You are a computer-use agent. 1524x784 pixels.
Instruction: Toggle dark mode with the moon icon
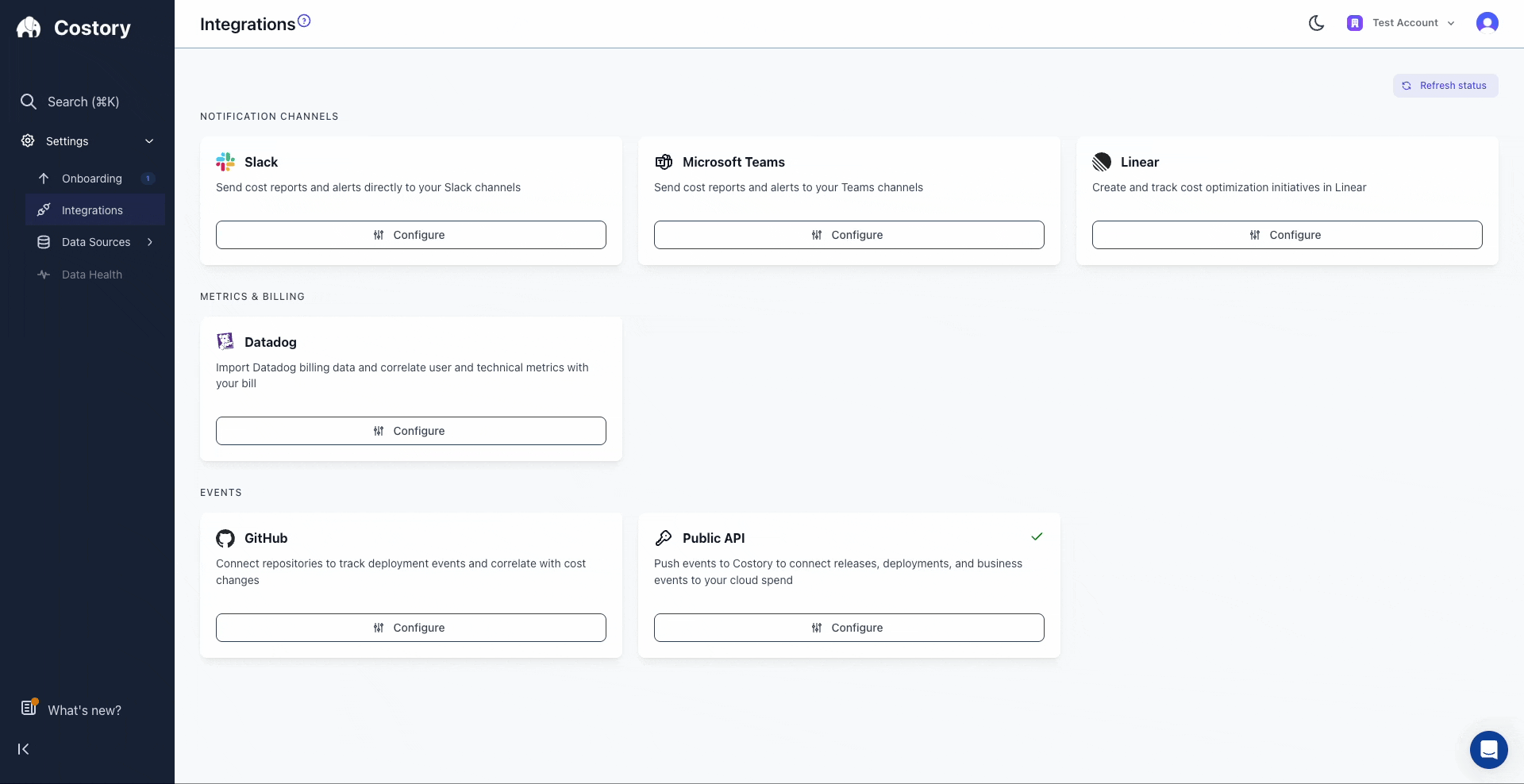(1316, 22)
